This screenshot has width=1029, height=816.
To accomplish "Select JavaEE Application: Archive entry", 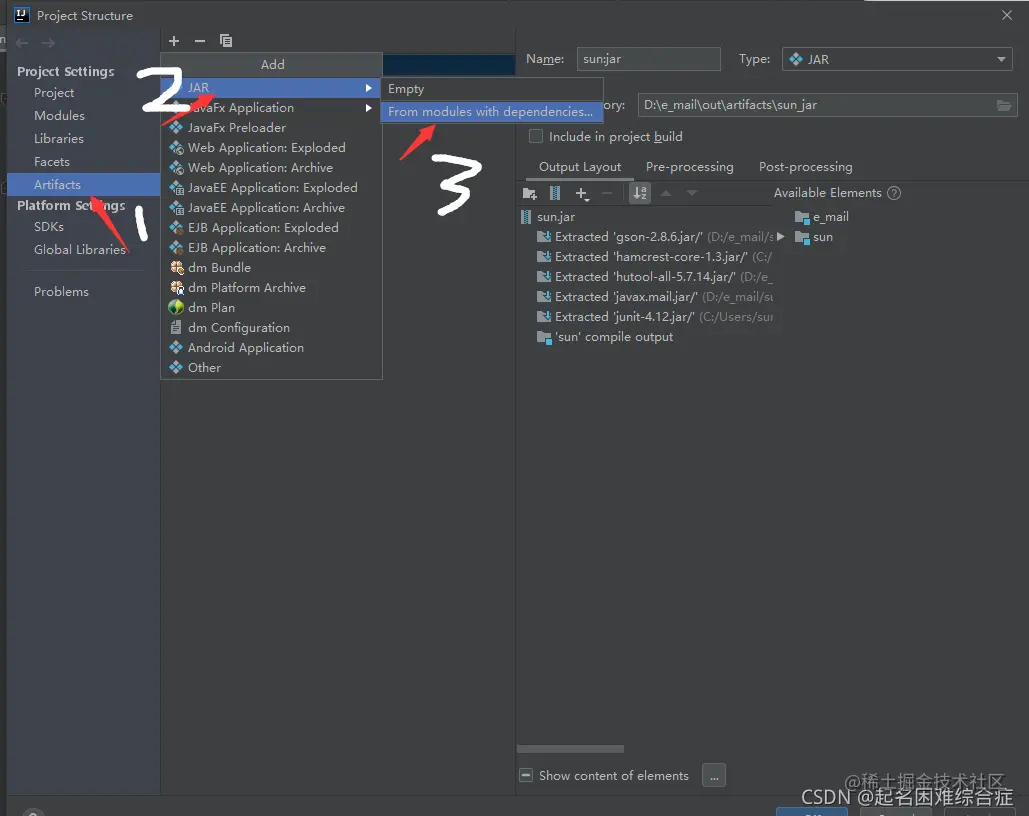I will 271,207.
